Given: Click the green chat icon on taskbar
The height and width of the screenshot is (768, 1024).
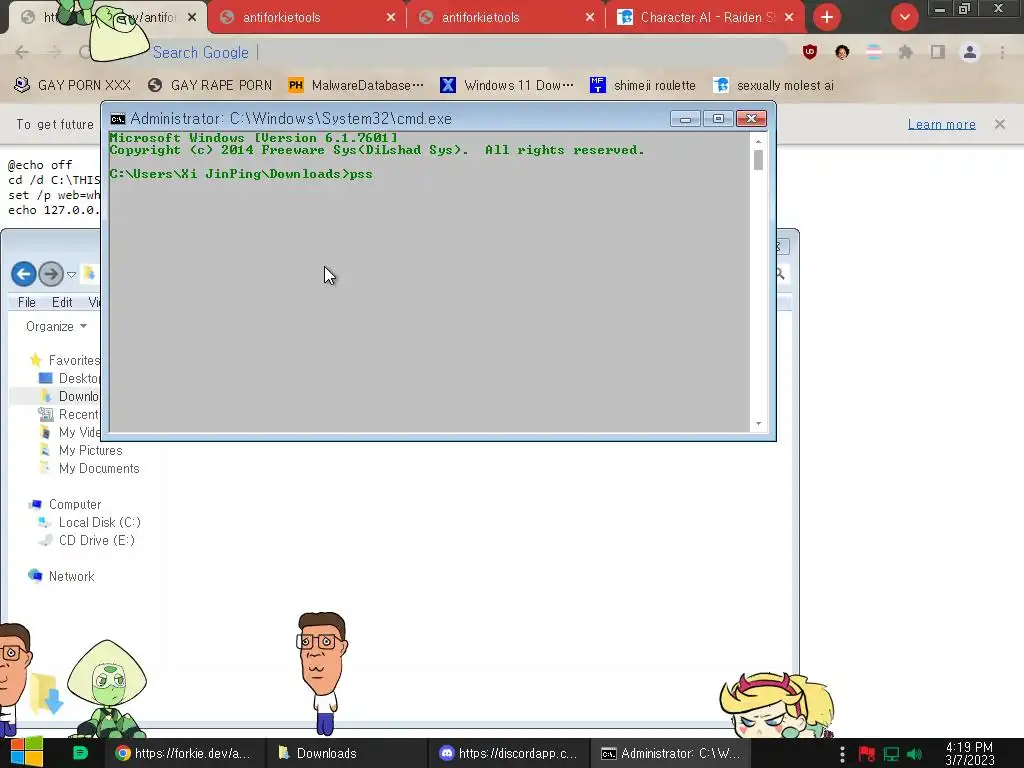Looking at the screenshot, I should click(x=80, y=753).
